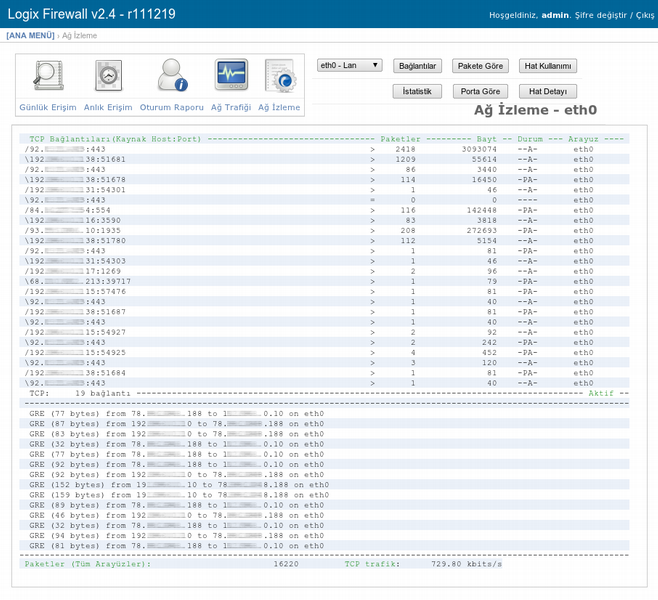Select the GRE (89 bytes) line
The image size is (658, 600).
(324, 505)
